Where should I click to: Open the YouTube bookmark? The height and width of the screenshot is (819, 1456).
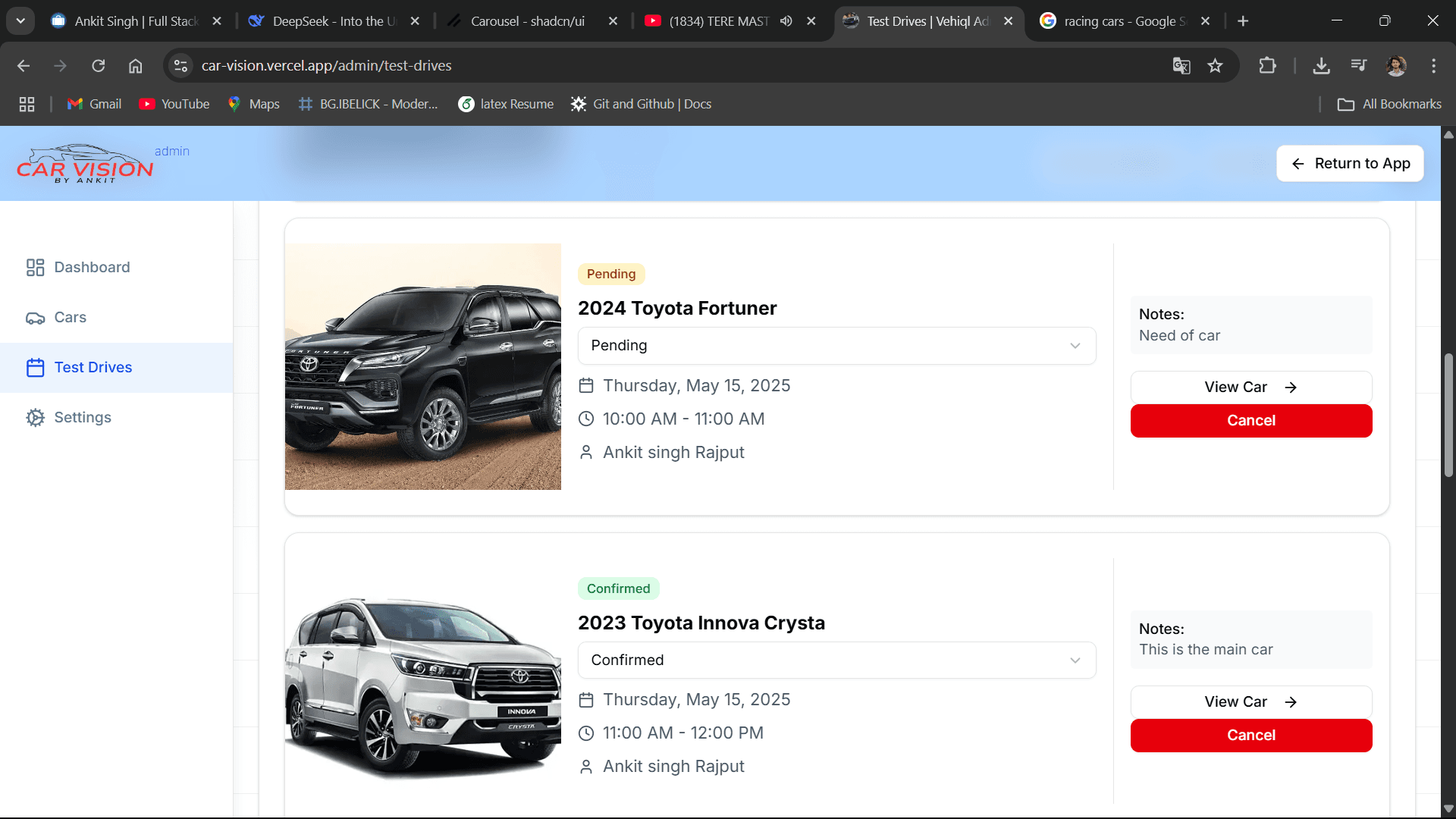click(x=174, y=104)
